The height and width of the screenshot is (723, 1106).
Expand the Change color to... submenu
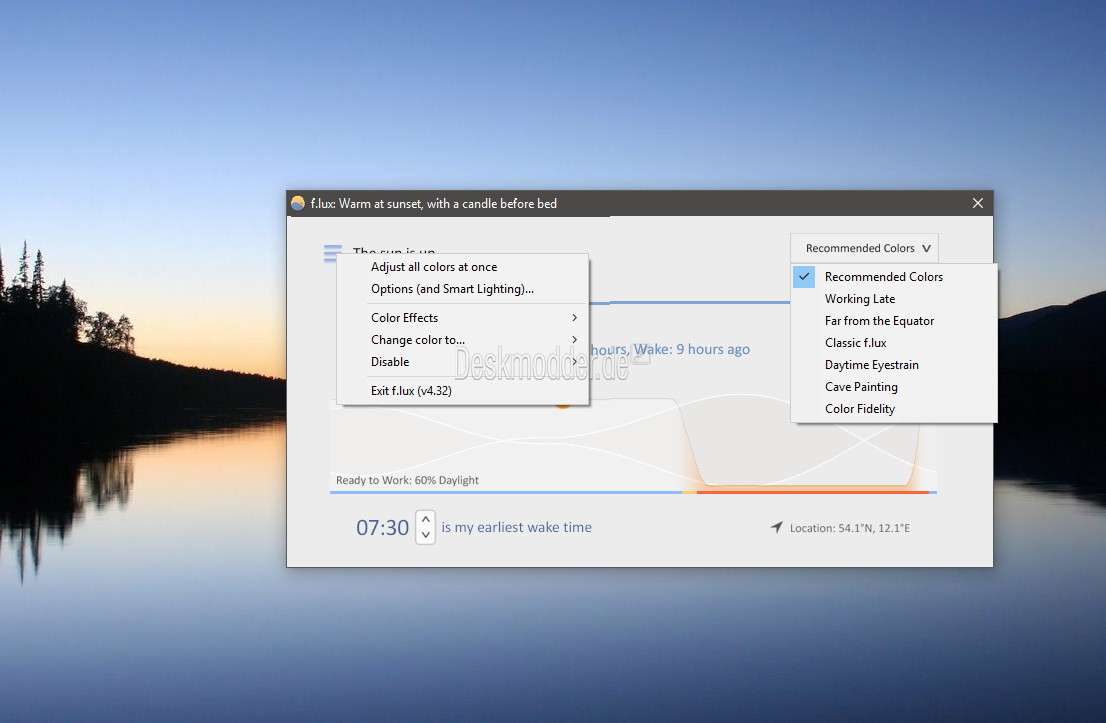click(463, 339)
